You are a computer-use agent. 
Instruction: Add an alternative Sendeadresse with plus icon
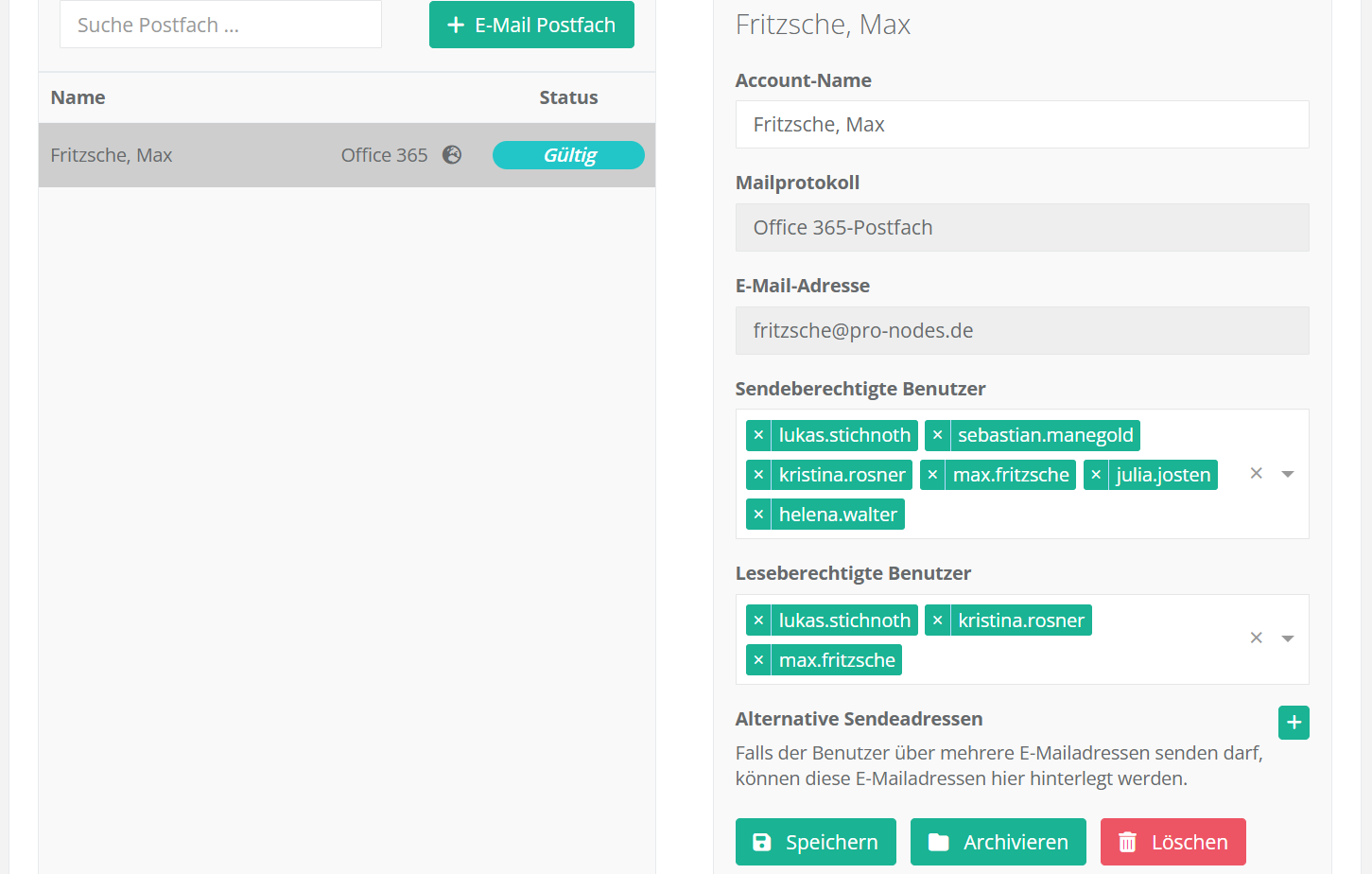1294,723
